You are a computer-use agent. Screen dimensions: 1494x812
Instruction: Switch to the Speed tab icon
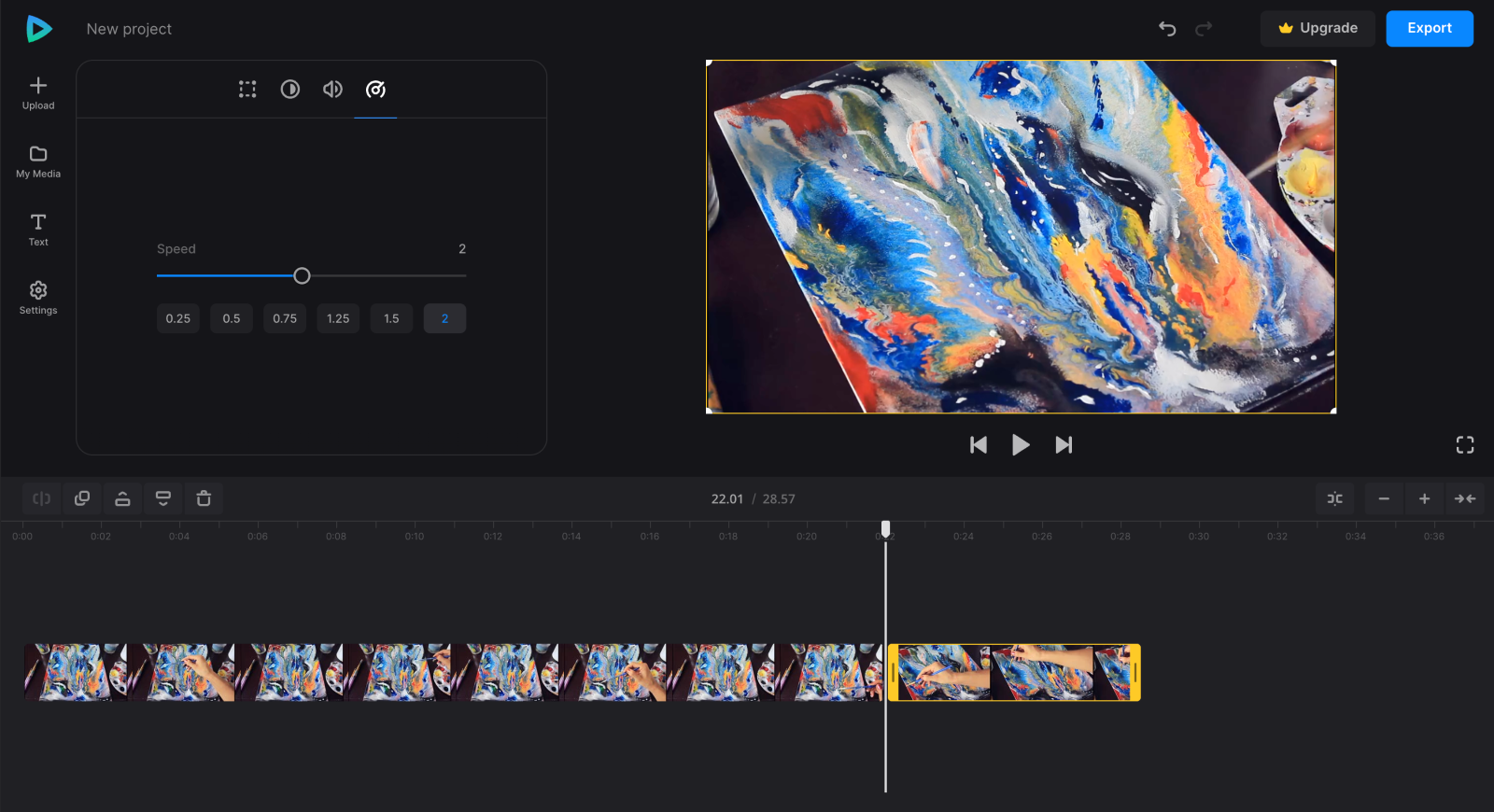(375, 90)
